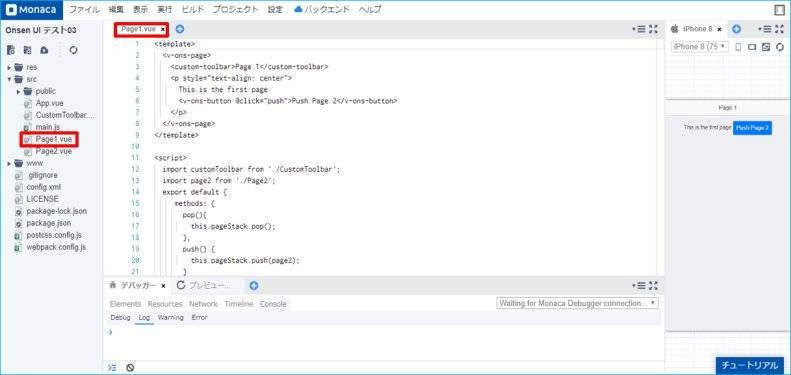Open main.js in the file tree
Image resolution: width=791 pixels, height=375 pixels.
click(47, 127)
